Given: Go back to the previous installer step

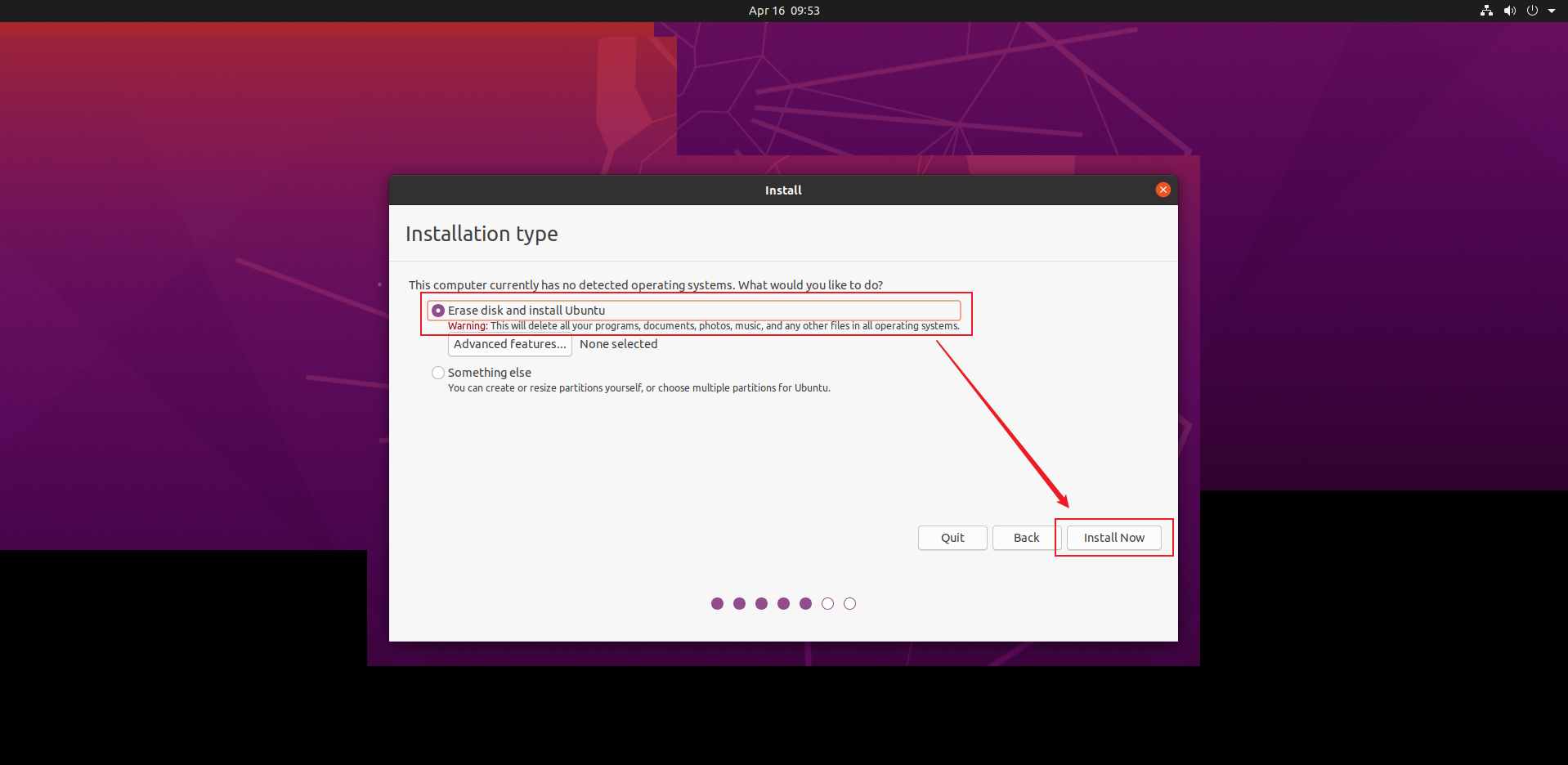Looking at the screenshot, I should coord(1026,538).
